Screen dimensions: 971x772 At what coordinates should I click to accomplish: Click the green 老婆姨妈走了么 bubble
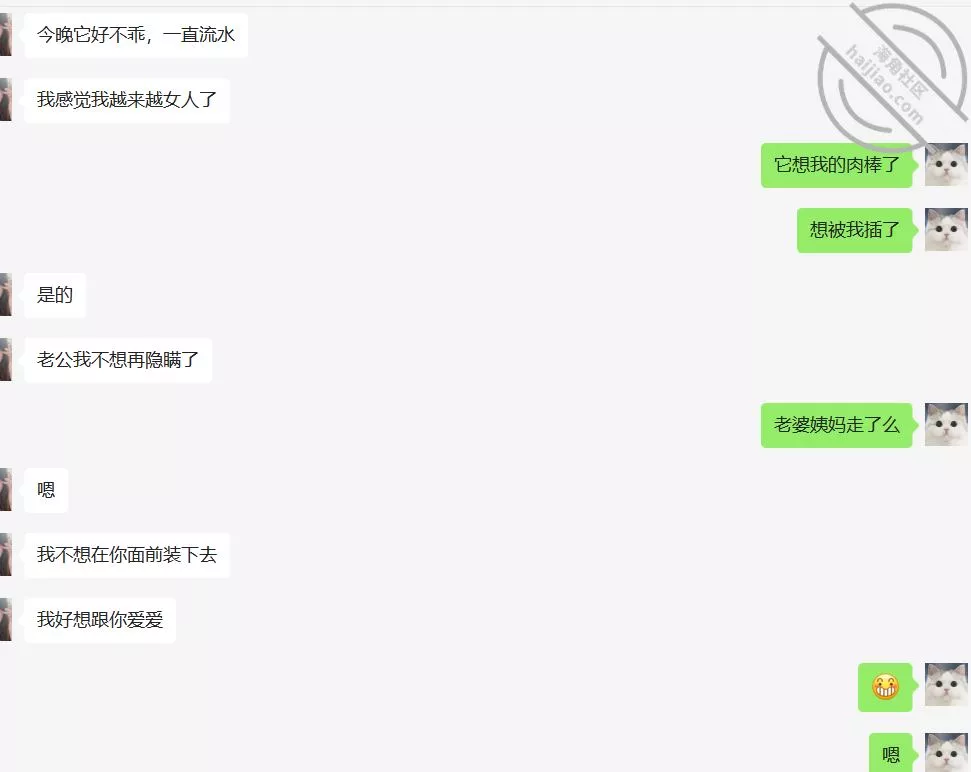tap(837, 425)
